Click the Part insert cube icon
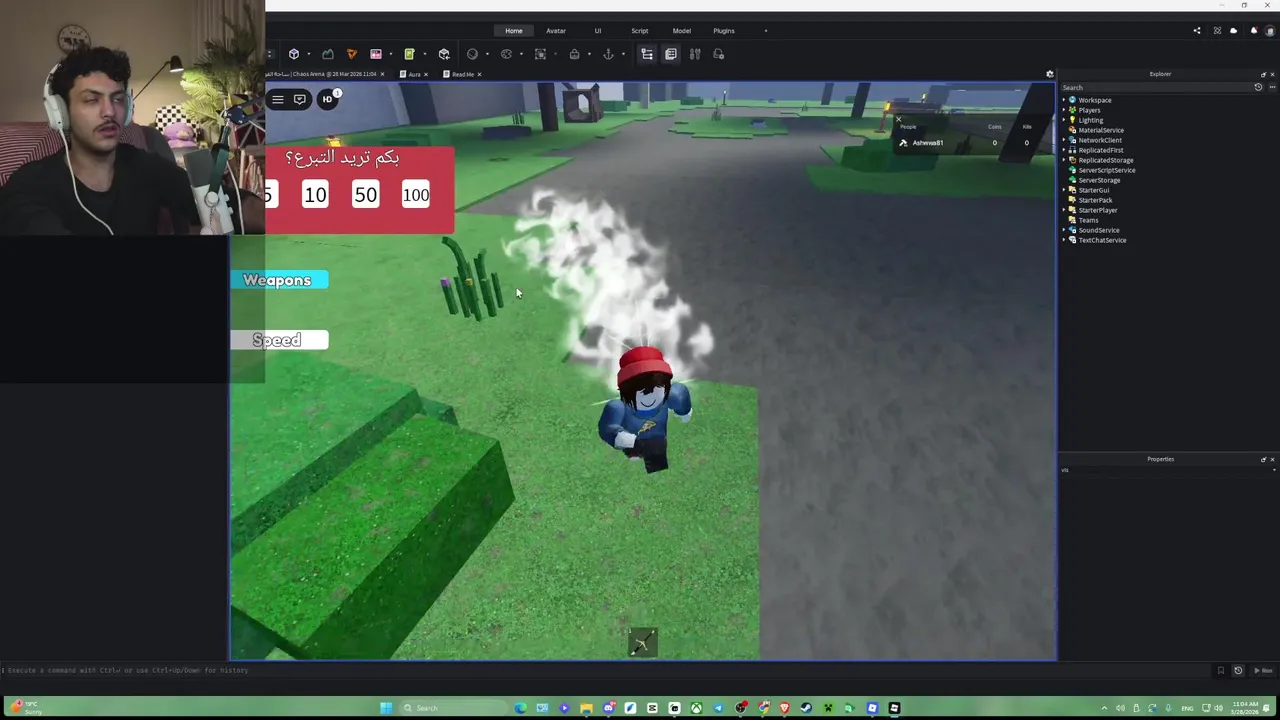Image resolution: width=1280 pixels, height=720 pixels. click(x=294, y=54)
